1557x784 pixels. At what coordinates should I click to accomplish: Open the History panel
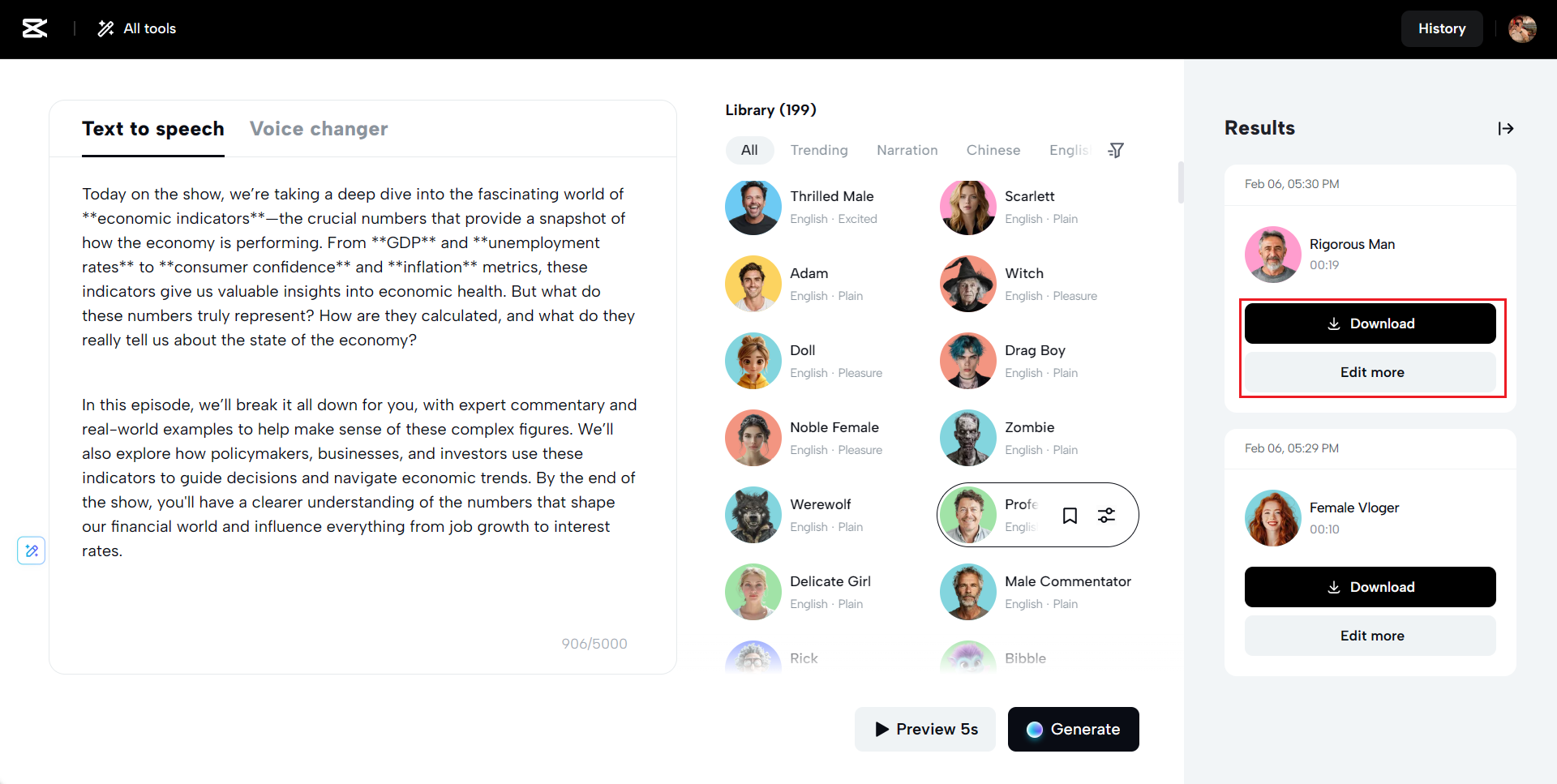pyautogui.click(x=1441, y=28)
